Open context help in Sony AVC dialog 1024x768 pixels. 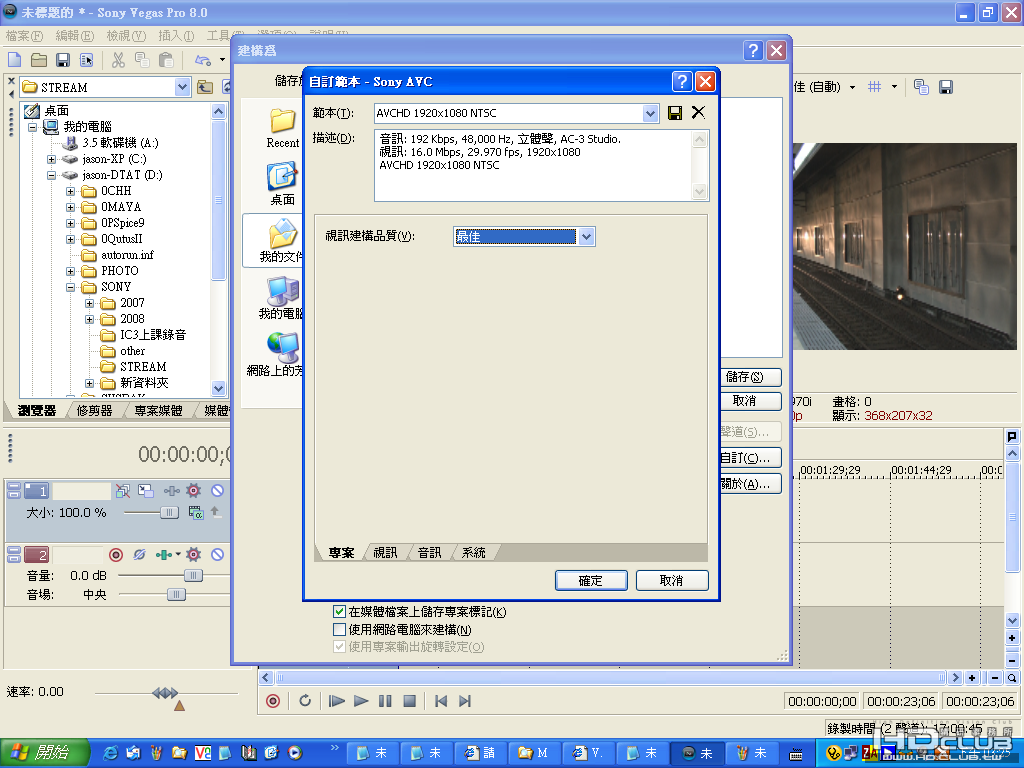click(681, 82)
